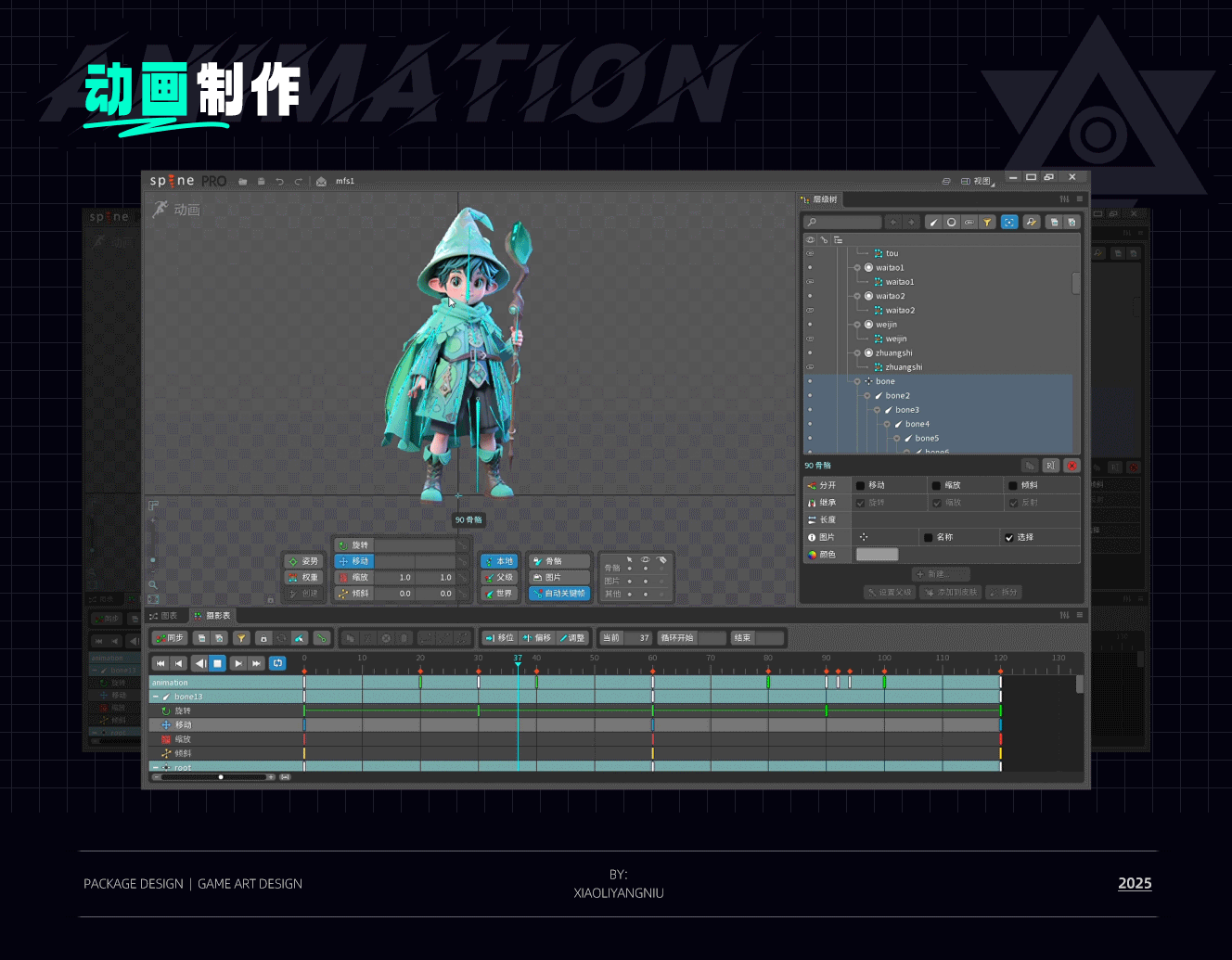Screen dimensions: 1232x960
Task: Click the 移位 shift button
Action: tap(500, 638)
